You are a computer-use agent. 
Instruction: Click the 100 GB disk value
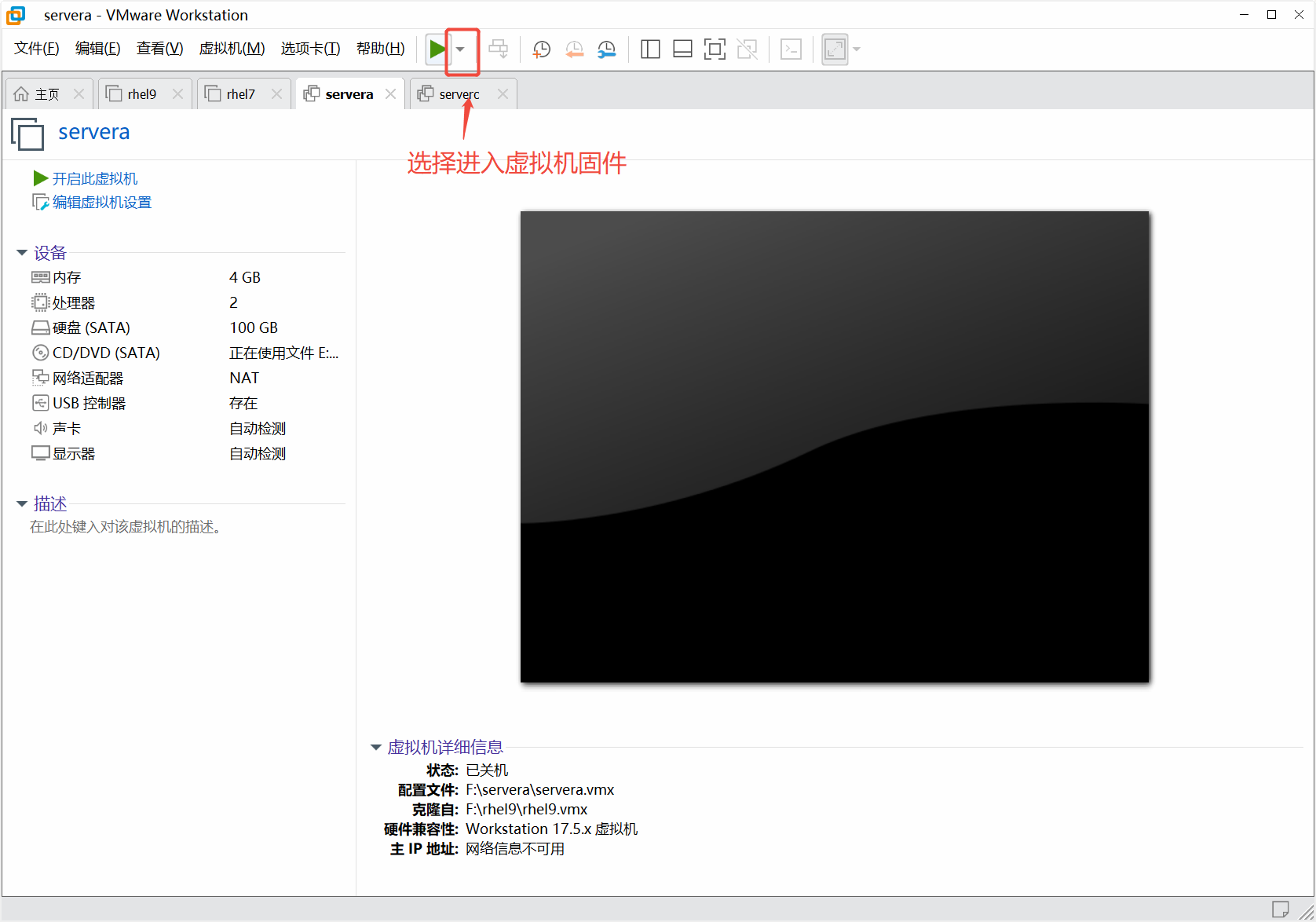pos(254,328)
